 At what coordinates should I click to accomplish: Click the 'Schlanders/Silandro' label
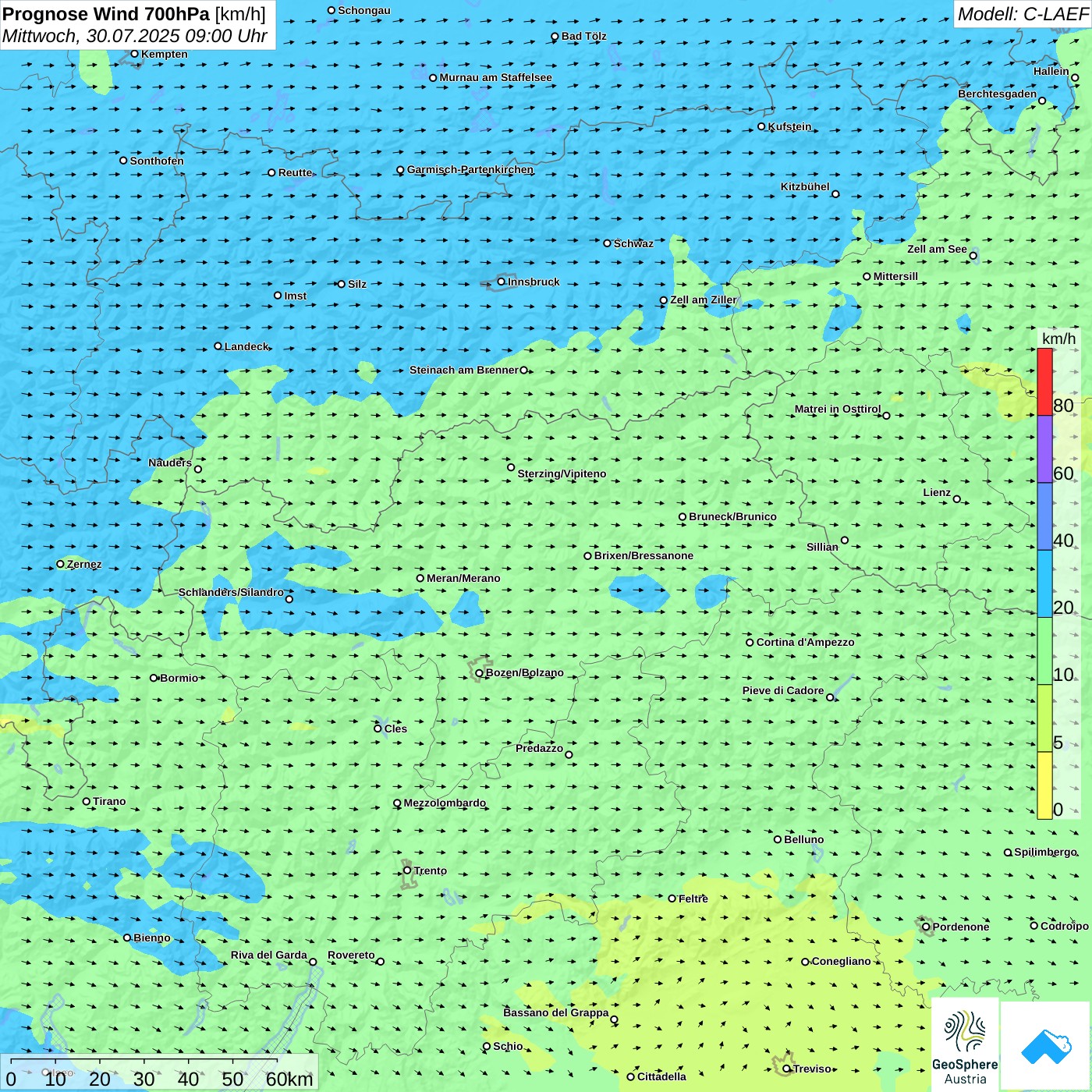(231, 592)
